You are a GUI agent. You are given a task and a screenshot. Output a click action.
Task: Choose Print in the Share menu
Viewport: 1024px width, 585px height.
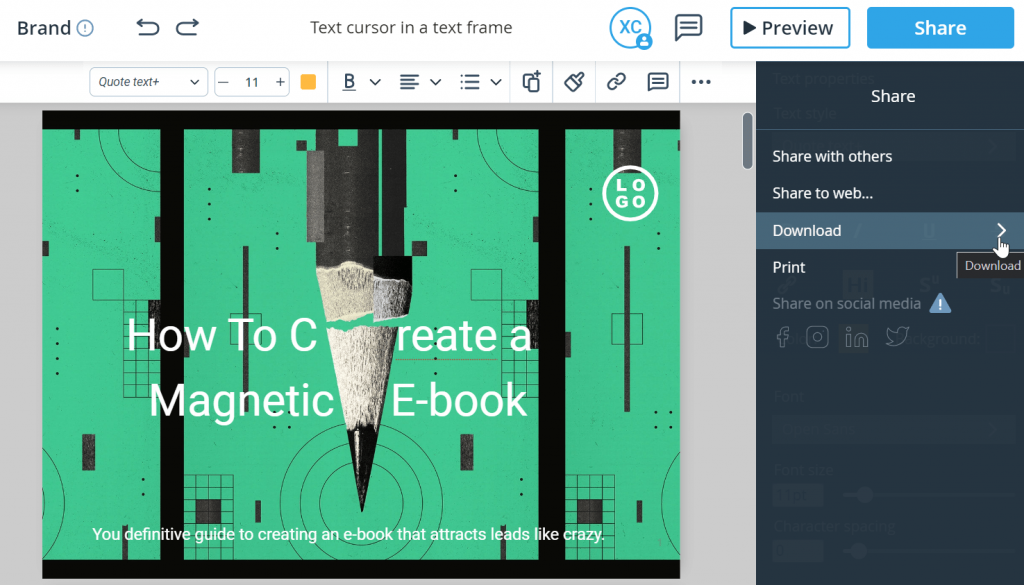[789, 267]
